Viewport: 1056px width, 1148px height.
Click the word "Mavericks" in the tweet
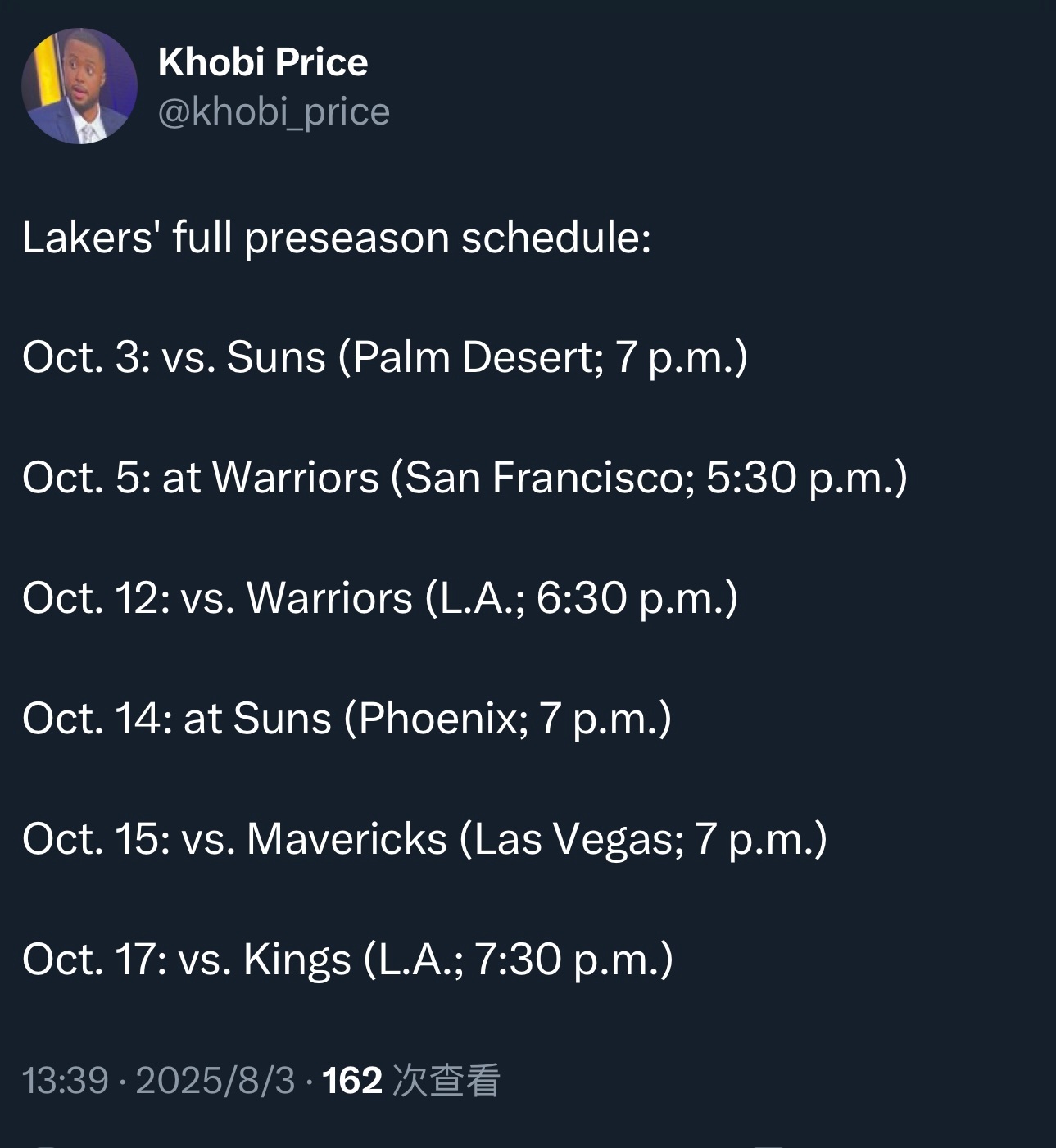point(347,839)
